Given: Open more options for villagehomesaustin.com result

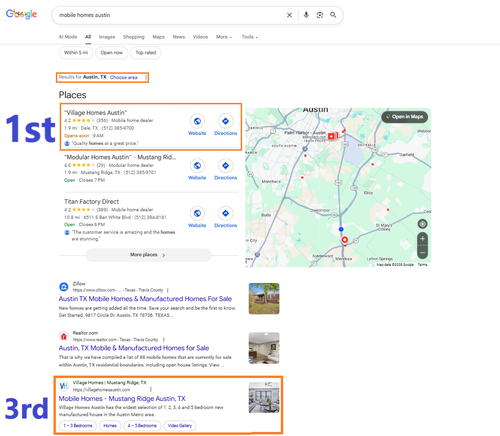Looking at the screenshot, I should [151, 389].
